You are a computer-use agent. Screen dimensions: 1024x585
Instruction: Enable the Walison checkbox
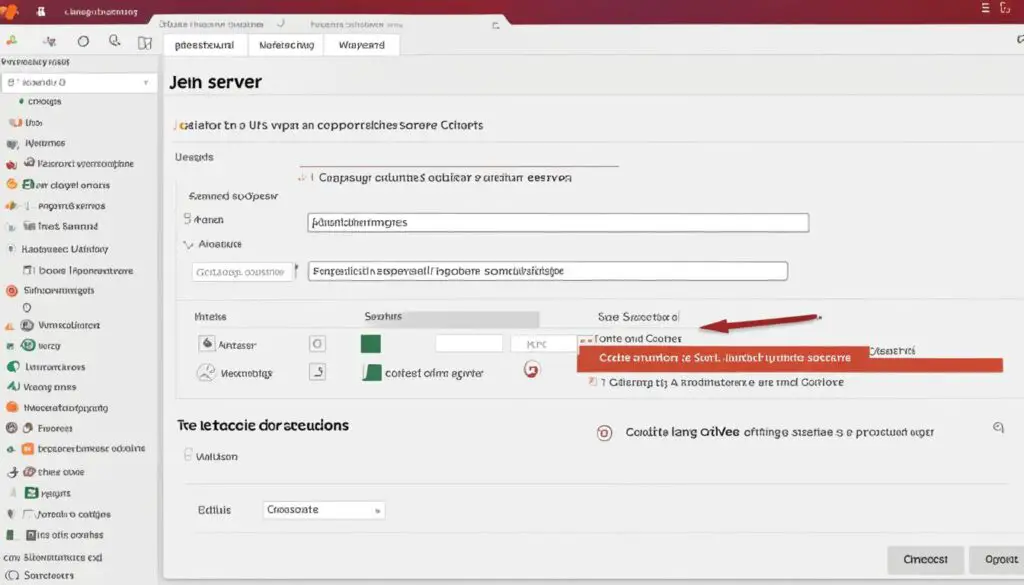(190, 456)
